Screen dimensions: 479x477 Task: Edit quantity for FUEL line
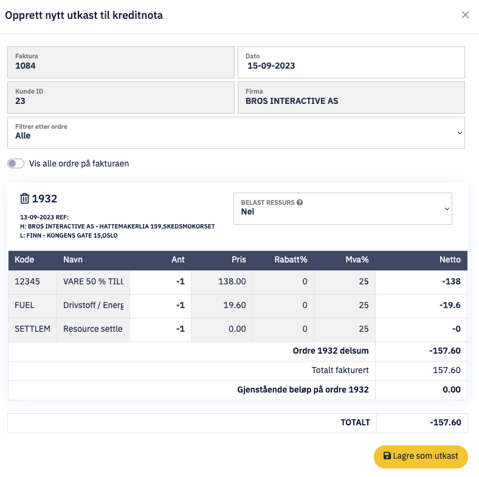point(160,305)
